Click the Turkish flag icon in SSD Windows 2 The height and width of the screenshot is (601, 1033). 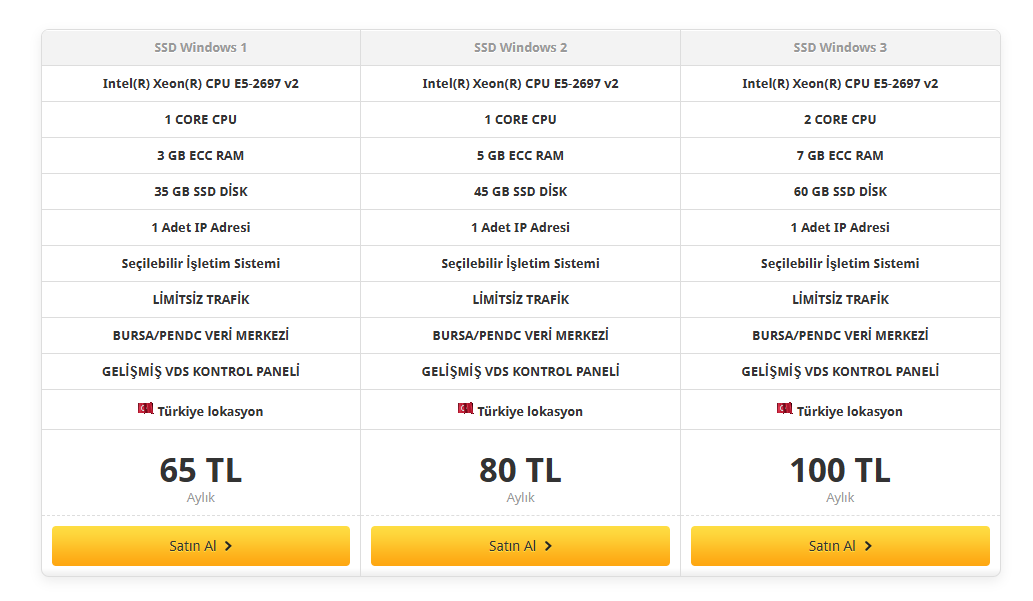[466, 409]
